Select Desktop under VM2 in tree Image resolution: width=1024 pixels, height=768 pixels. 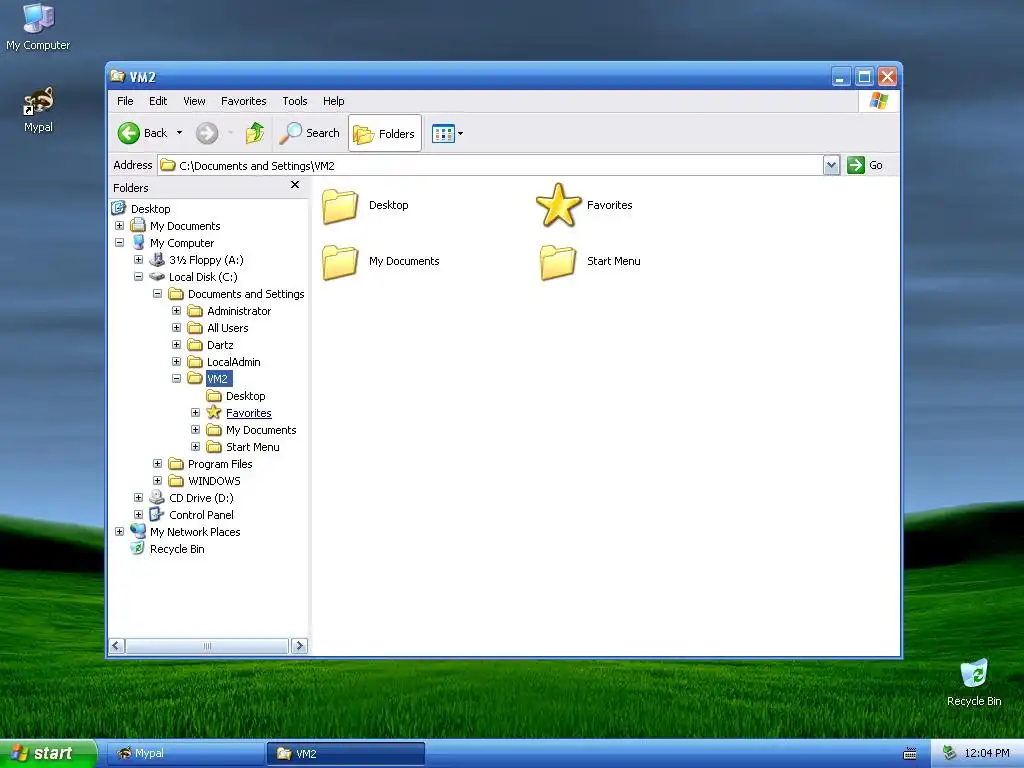pos(246,396)
